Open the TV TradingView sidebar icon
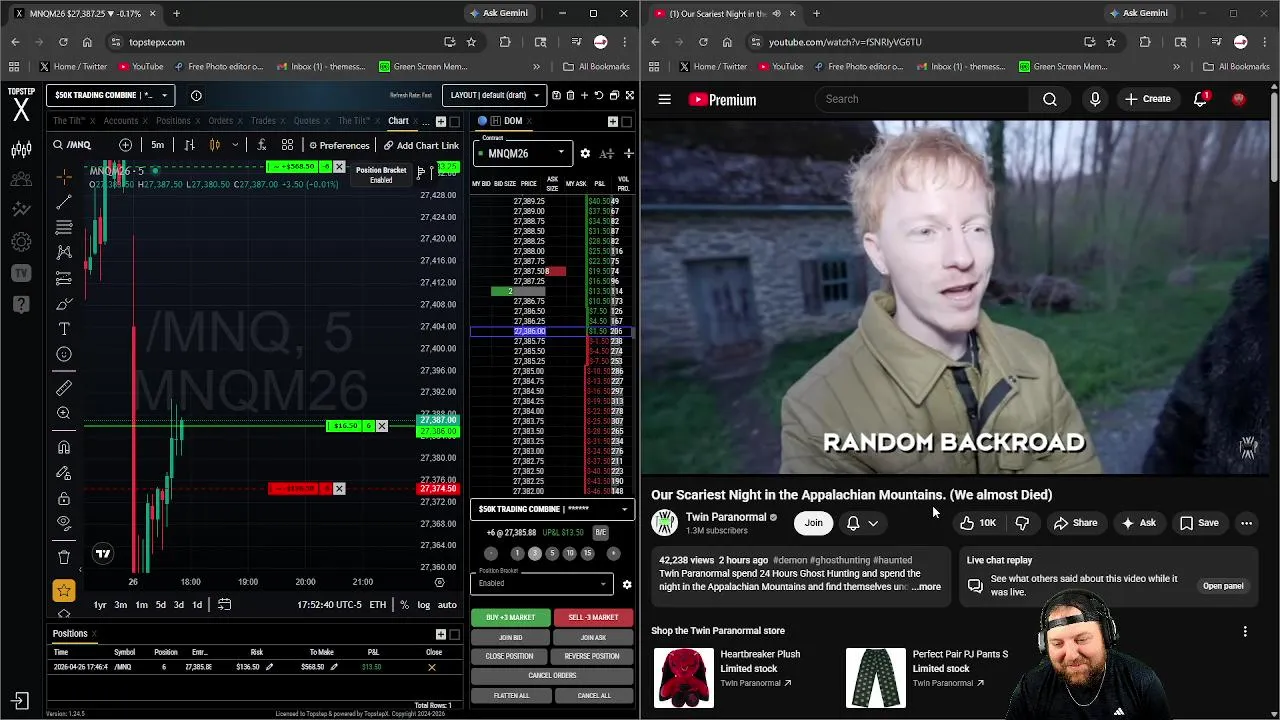This screenshot has height=720, width=1280. click(21, 273)
